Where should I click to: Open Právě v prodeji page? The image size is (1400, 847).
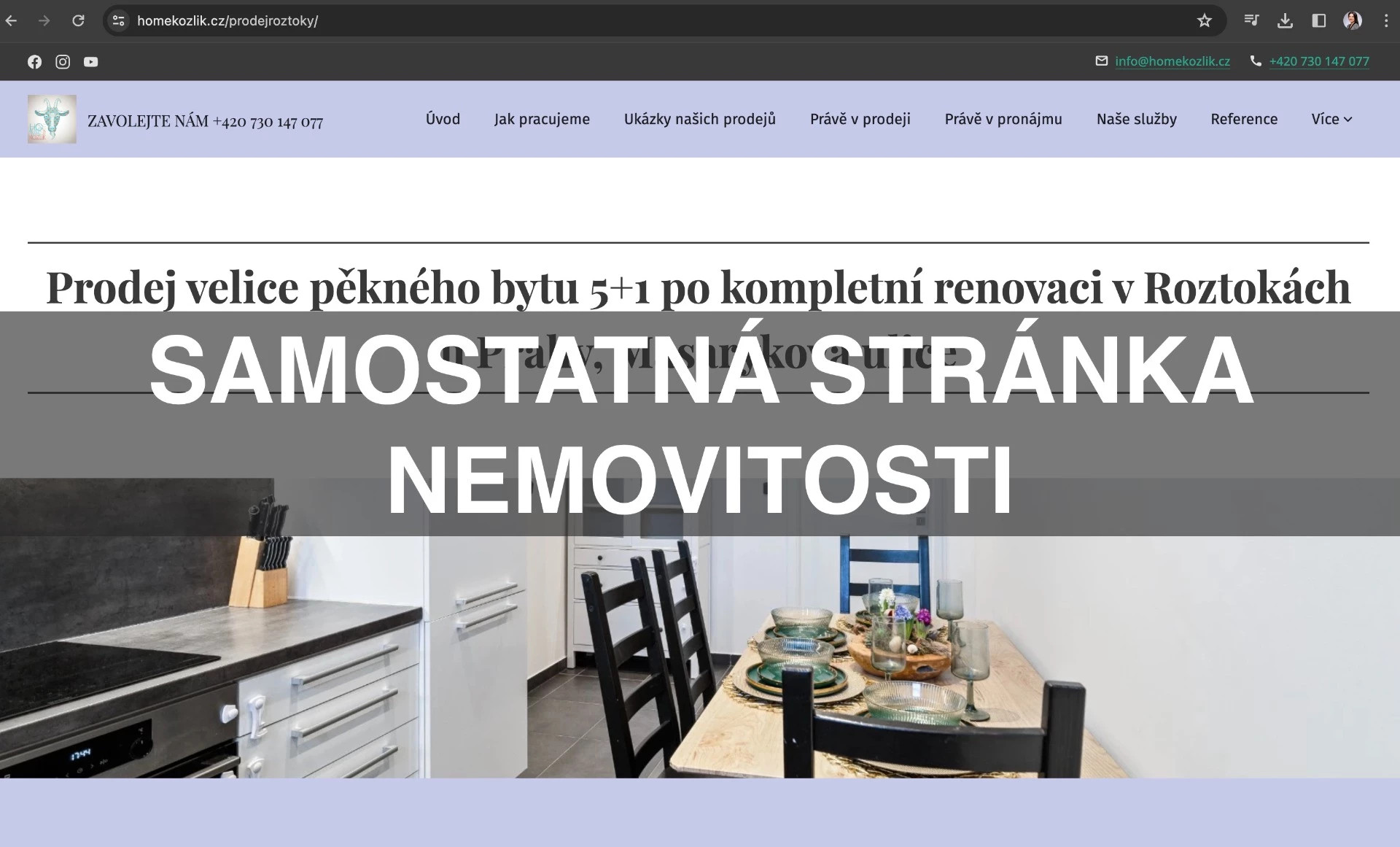860,119
